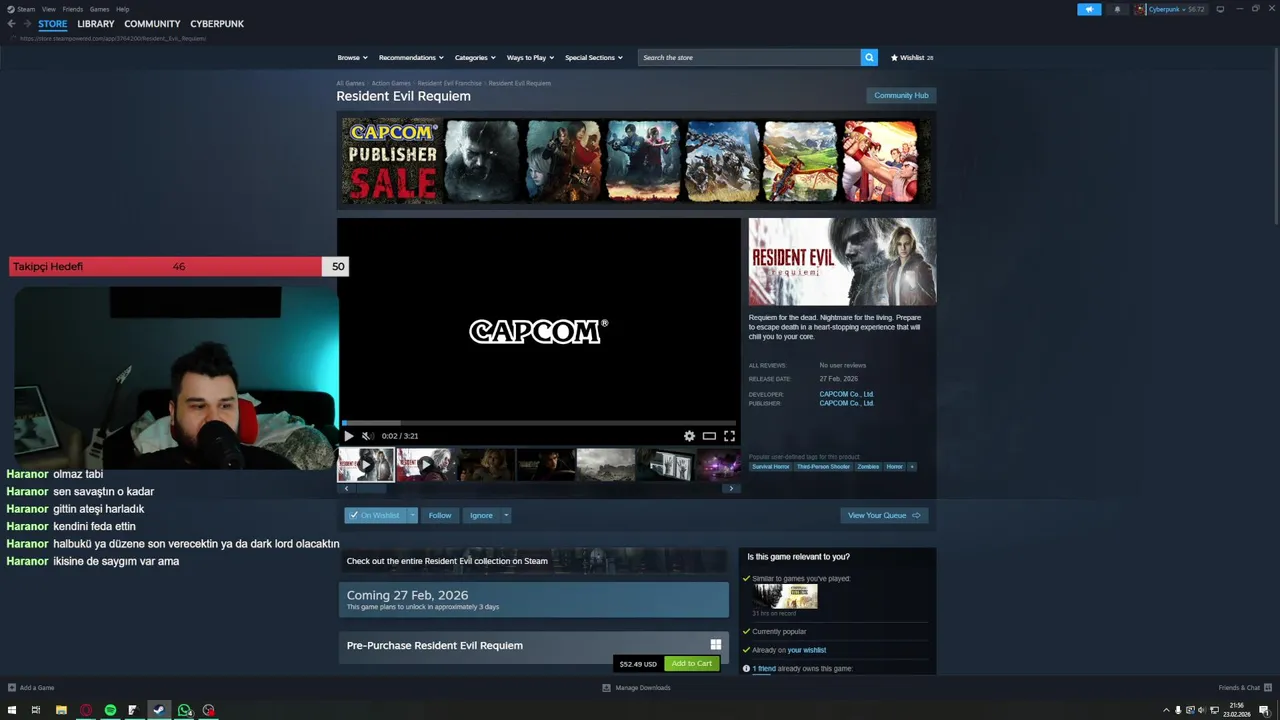This screenshot has width=1280, height=720.
Task: Select the STORE tab
Action: [53, 23]
